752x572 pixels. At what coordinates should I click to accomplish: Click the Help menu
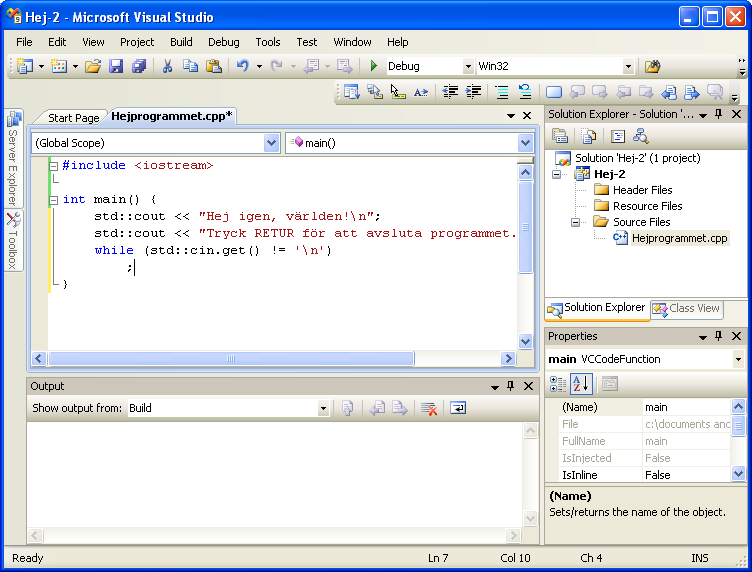click(x=398, y=42)
